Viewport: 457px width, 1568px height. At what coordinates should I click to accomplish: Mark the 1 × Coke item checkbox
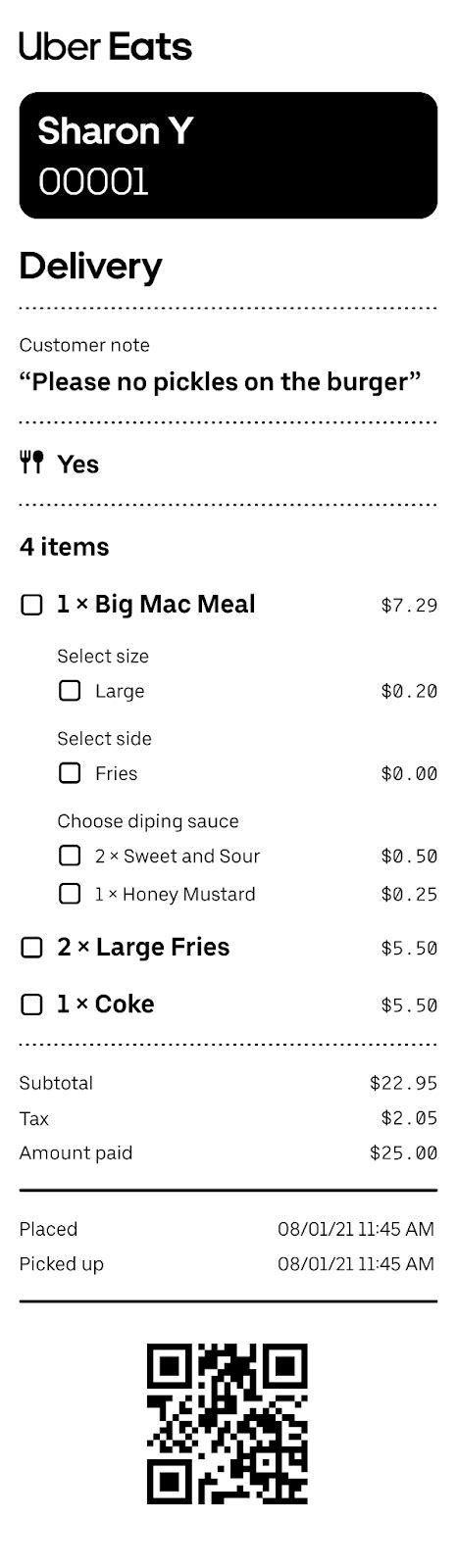tap(32, 1004)
